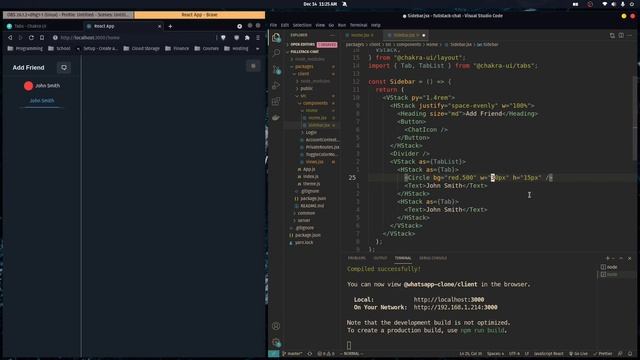
Task: Open Source Control view in VS Code
Action: click(276, 69)
